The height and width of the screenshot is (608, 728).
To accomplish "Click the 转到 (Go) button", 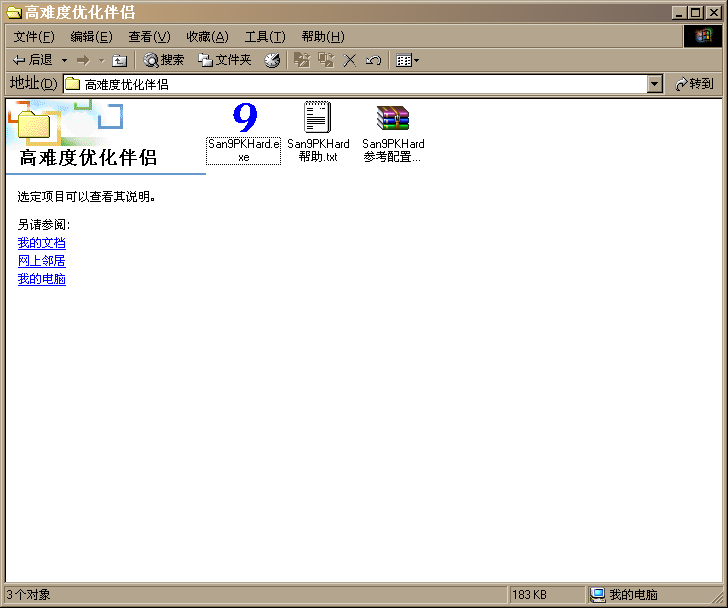I will [695, 84].
